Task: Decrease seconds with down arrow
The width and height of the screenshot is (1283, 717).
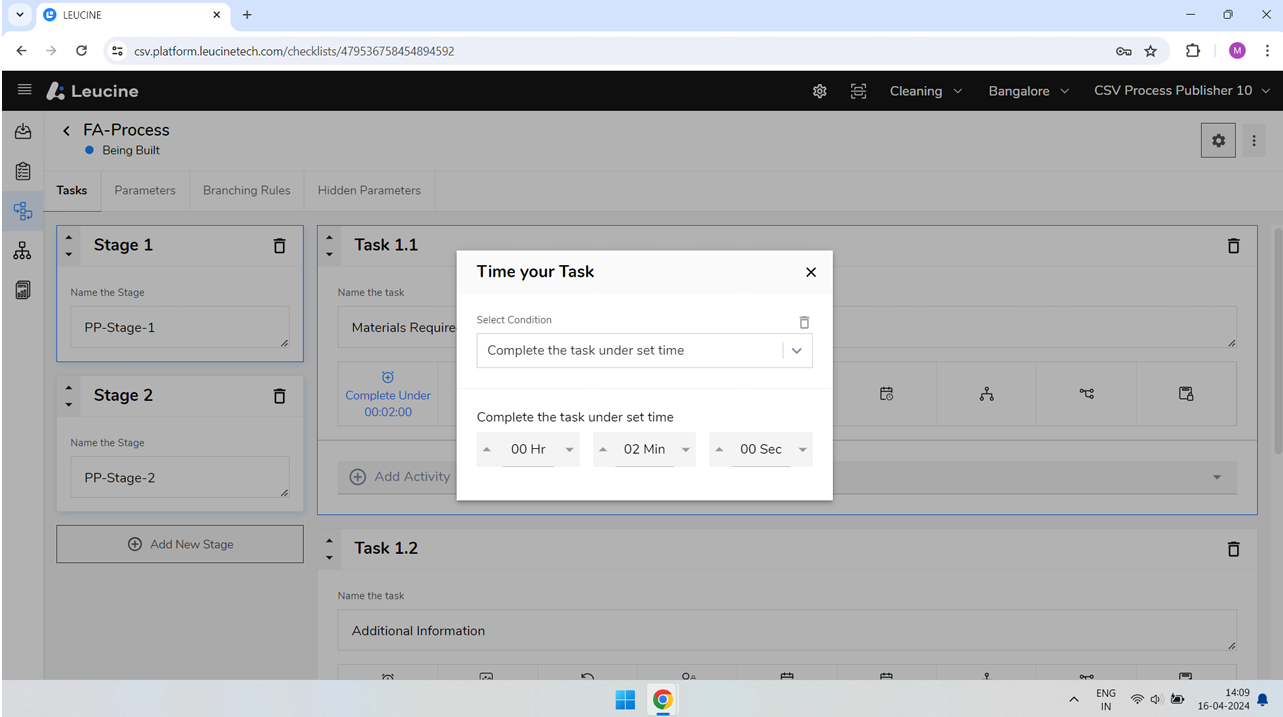Action: 803,450
